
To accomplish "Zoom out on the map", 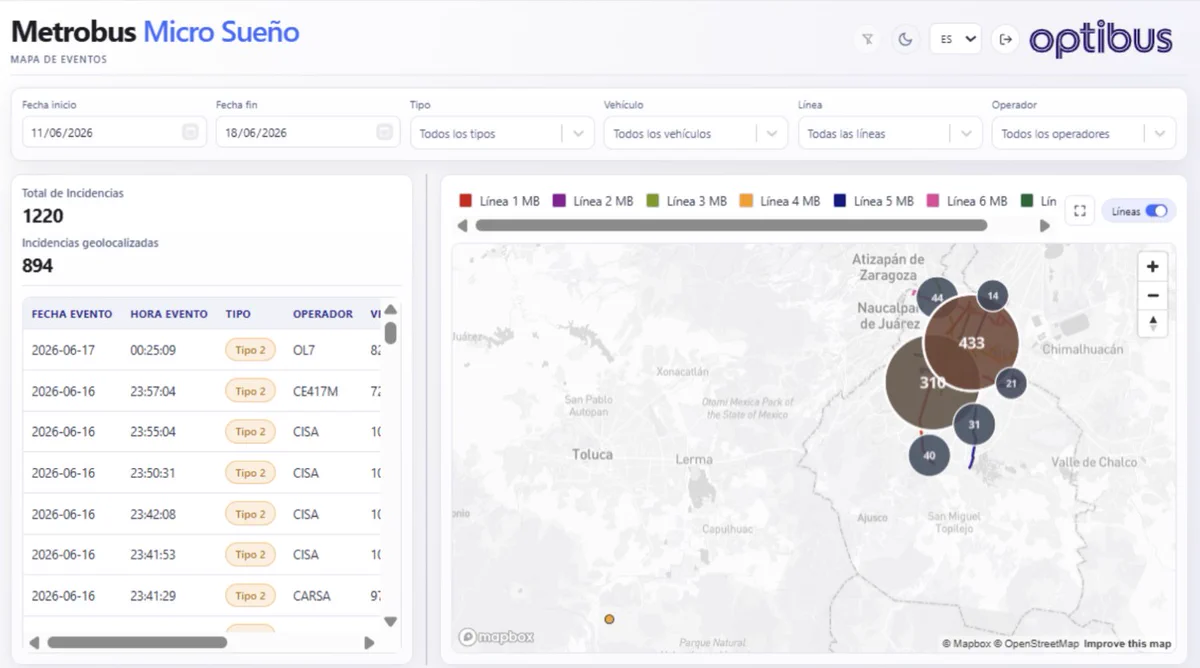I will tap(1153, 295).
